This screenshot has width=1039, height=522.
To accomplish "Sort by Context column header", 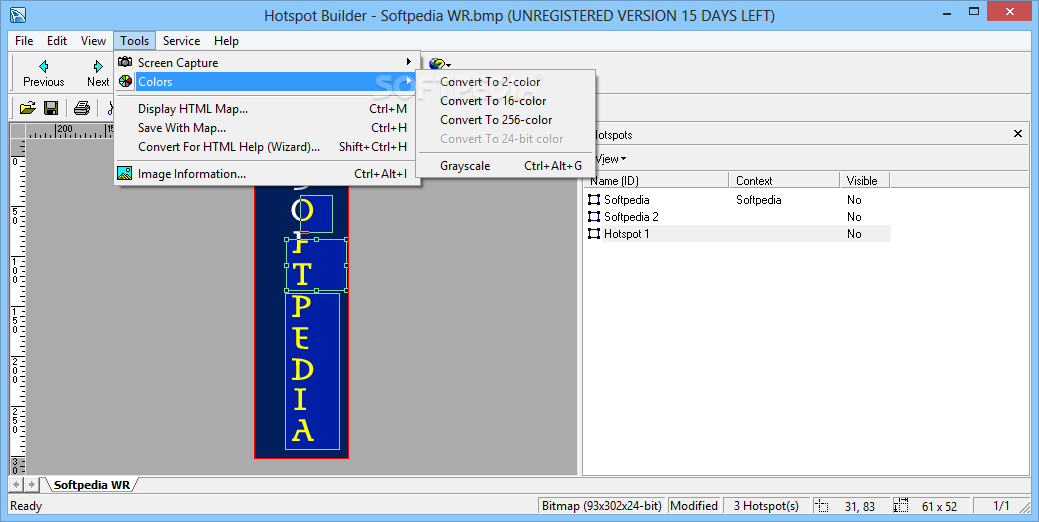I will point(783,180).
